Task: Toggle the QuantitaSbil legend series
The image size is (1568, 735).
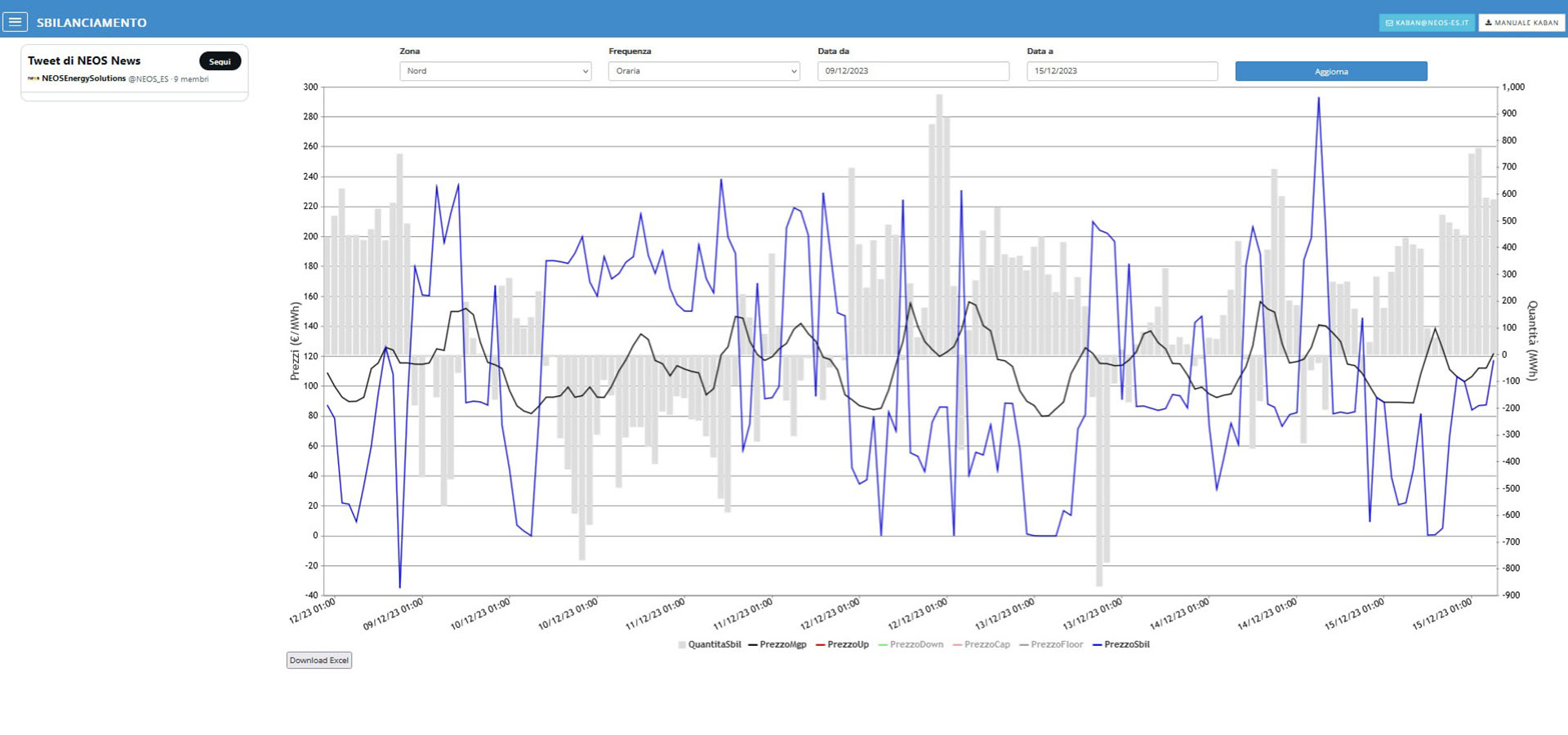Action: (x=709, y=644)
